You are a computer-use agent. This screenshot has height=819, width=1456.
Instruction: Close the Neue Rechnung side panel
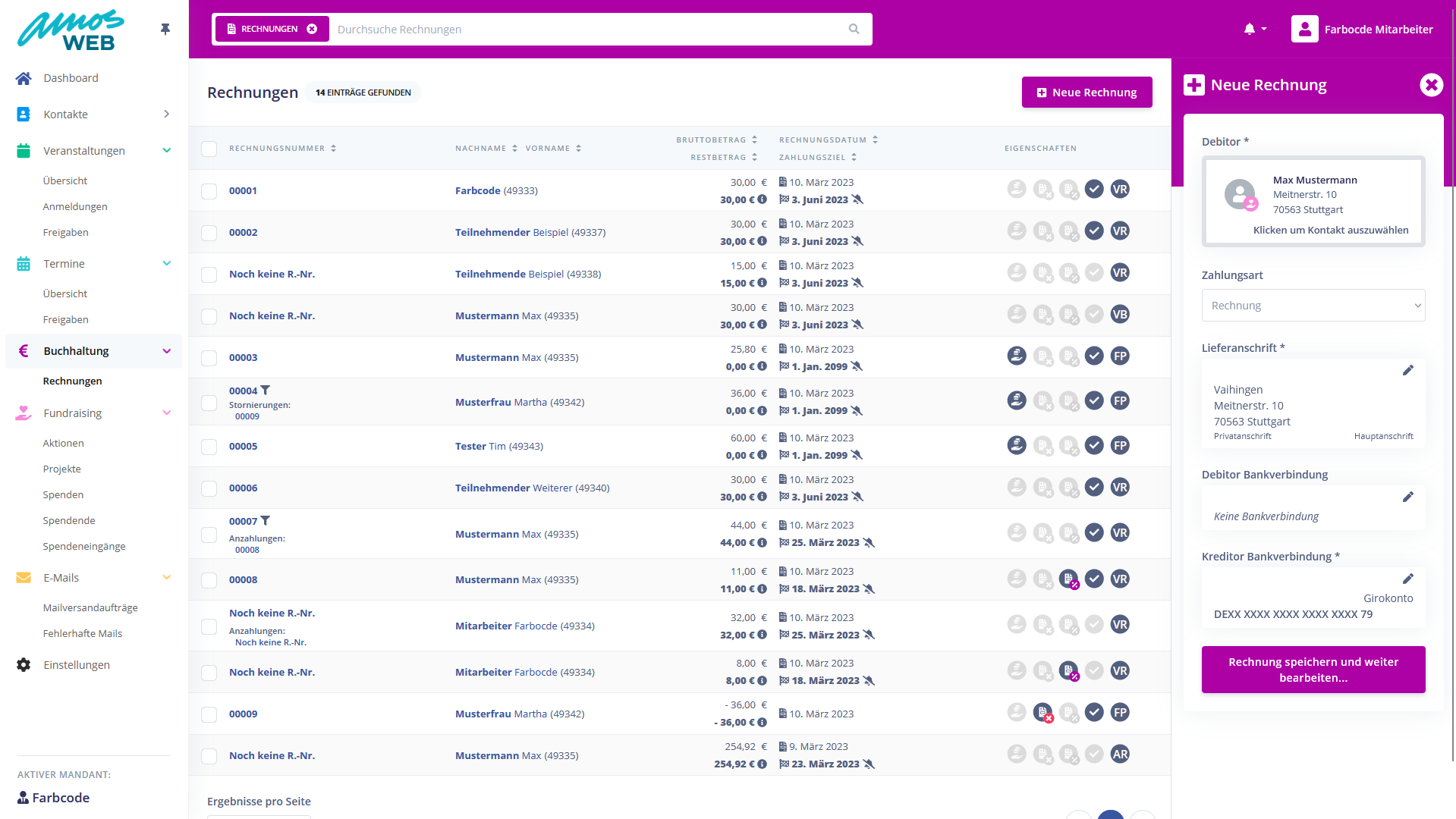[x=1431, y=85]
